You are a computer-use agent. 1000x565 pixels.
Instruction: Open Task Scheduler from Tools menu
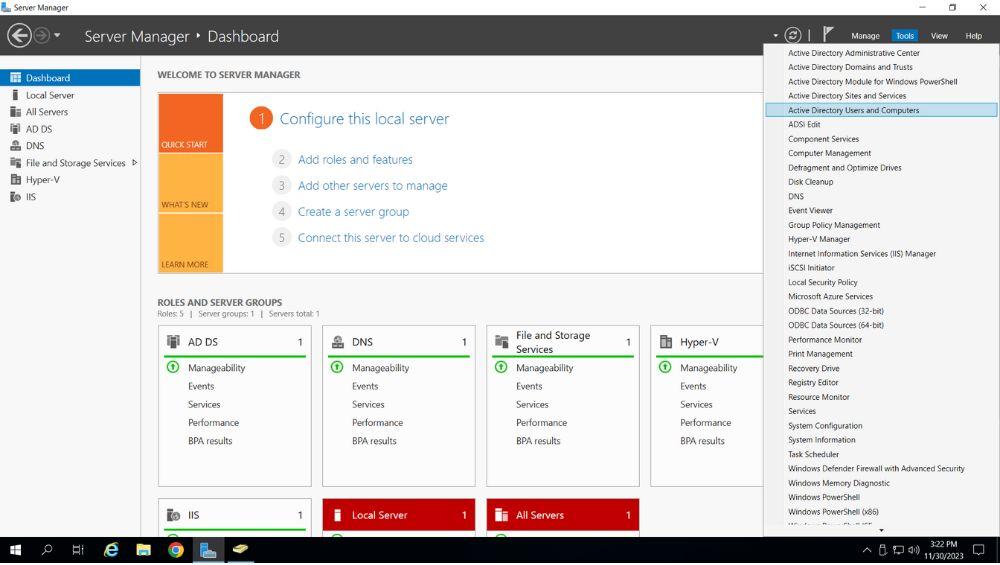[813, 455]
